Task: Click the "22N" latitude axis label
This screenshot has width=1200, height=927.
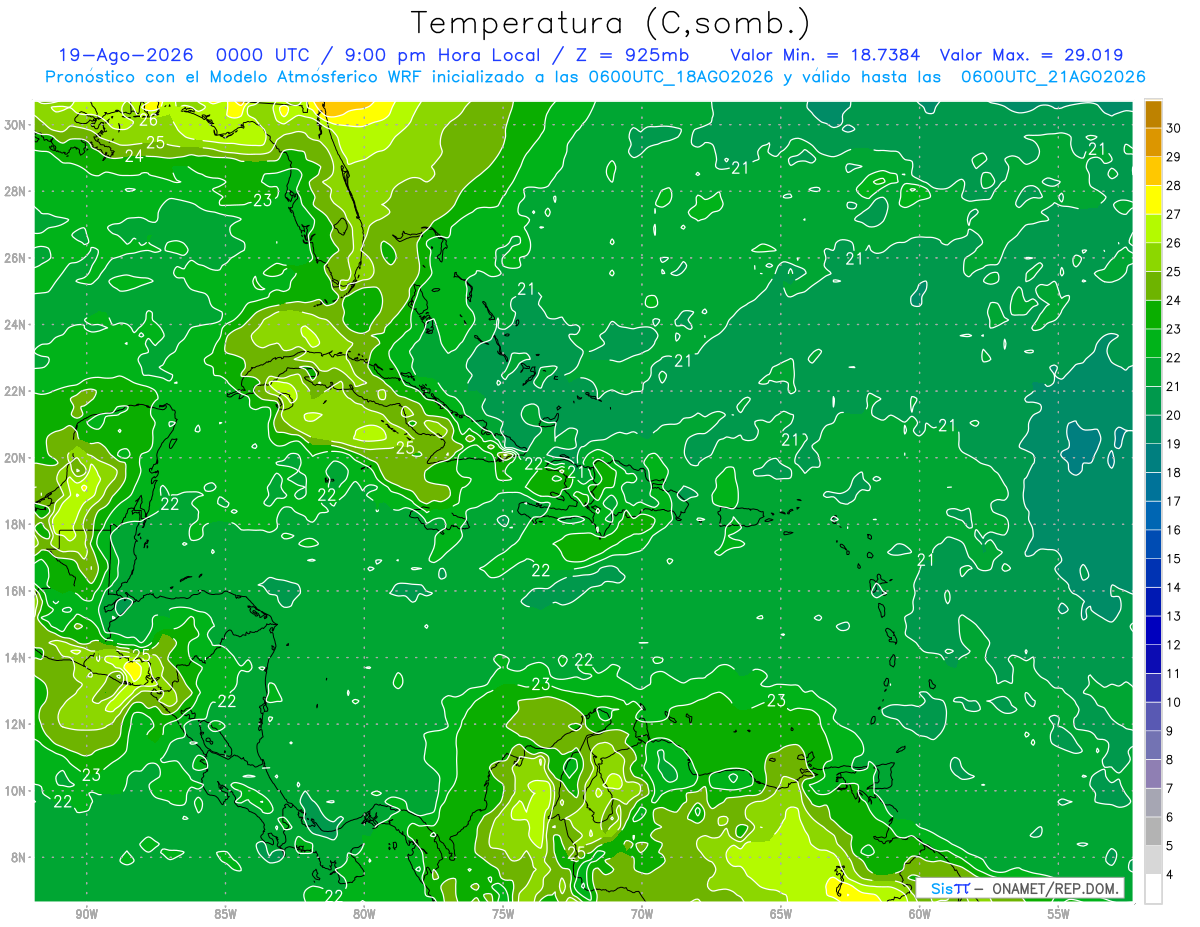Action: pos(17,391)
